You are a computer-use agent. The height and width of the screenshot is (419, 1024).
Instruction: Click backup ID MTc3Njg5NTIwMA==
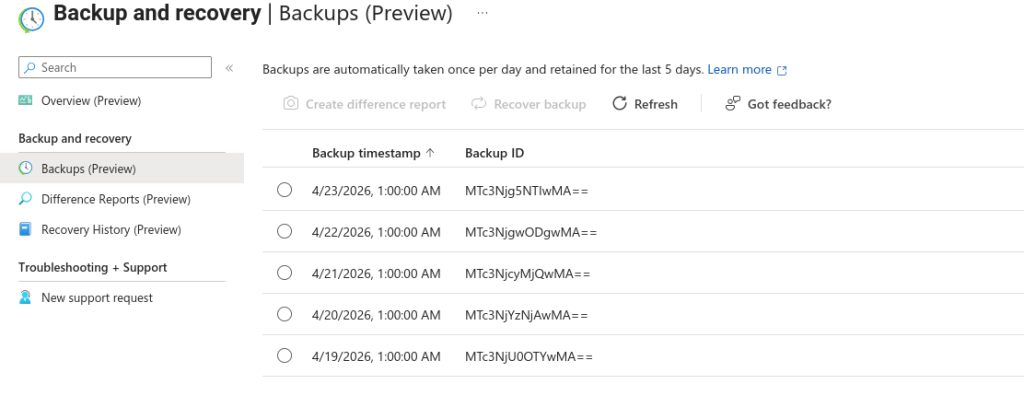527,191
